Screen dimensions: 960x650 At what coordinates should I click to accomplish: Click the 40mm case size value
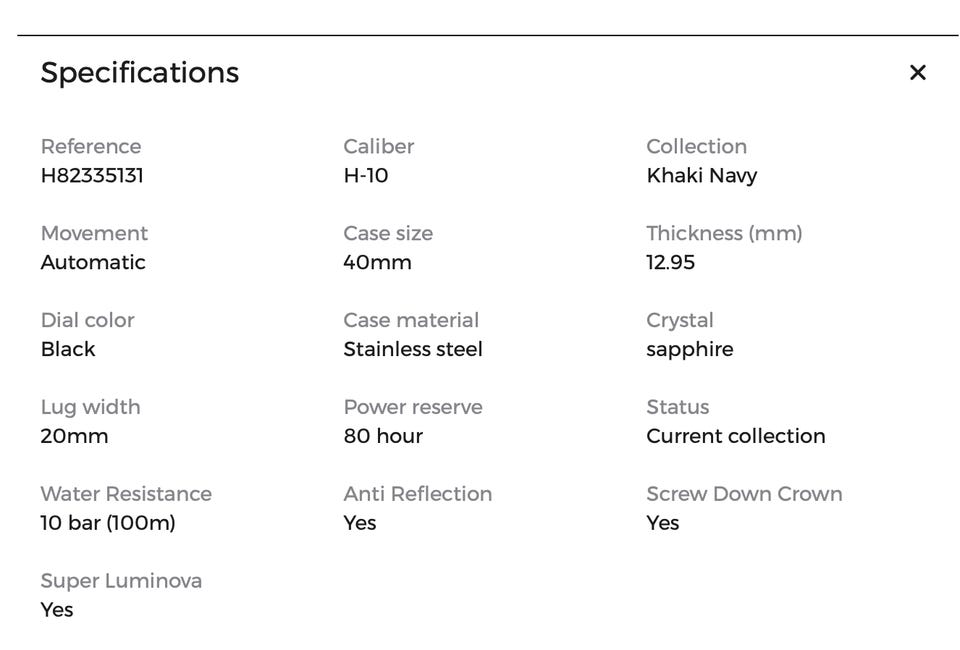click(x=377, y=263)
